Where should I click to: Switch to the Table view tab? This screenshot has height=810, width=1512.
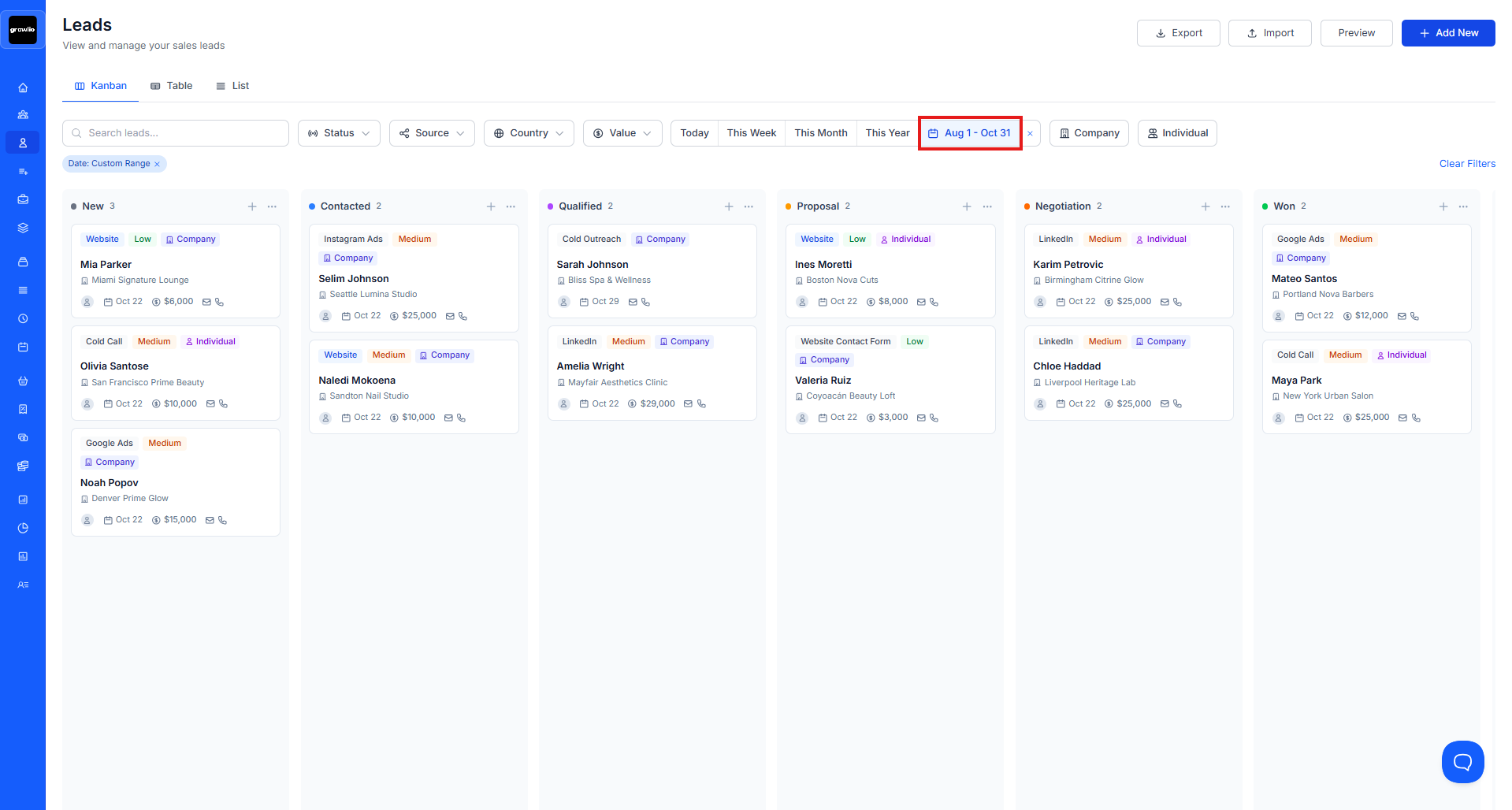pyautogui.click(x=172, y=86)
